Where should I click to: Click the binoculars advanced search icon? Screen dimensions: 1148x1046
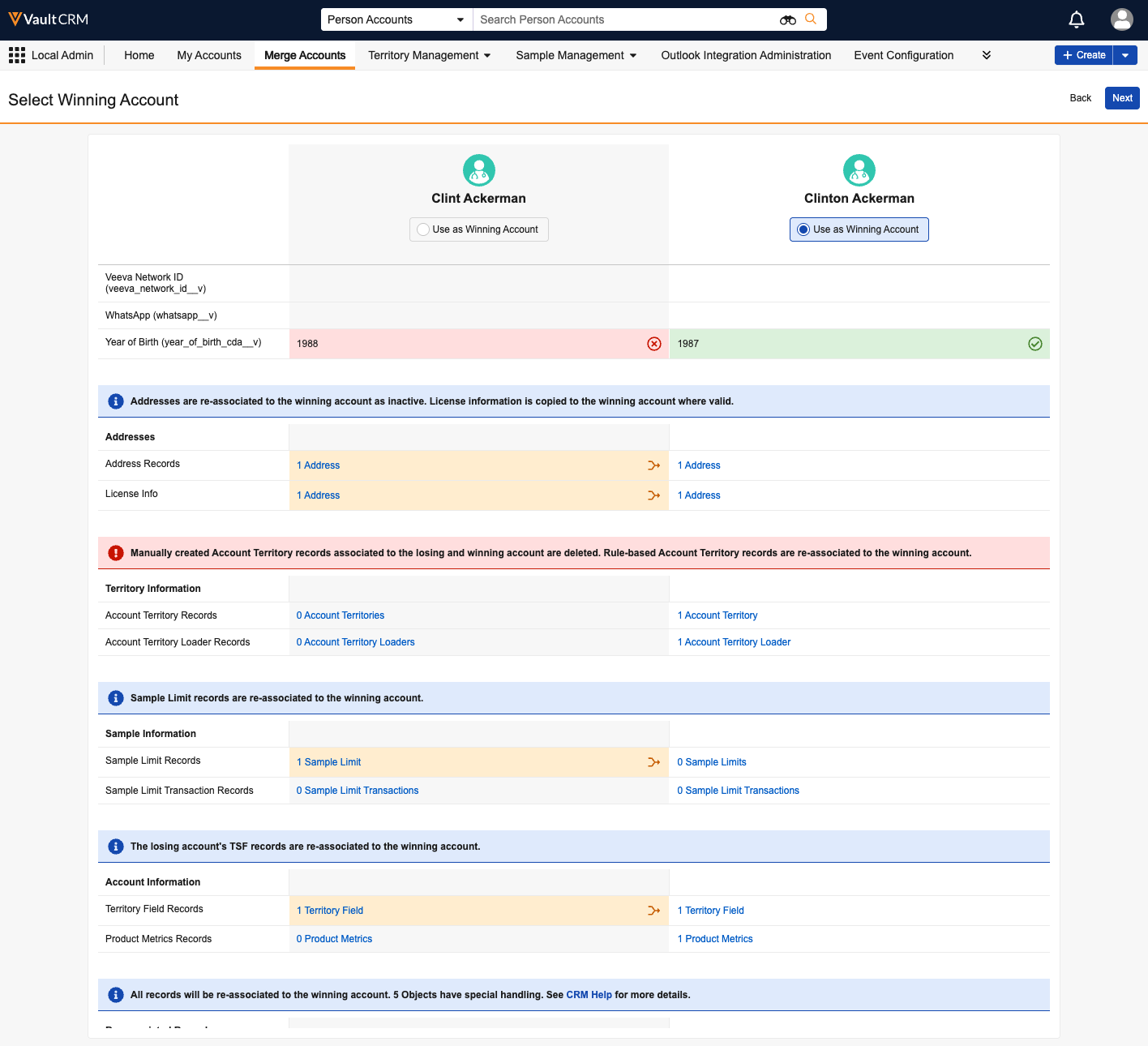[787, 19]
